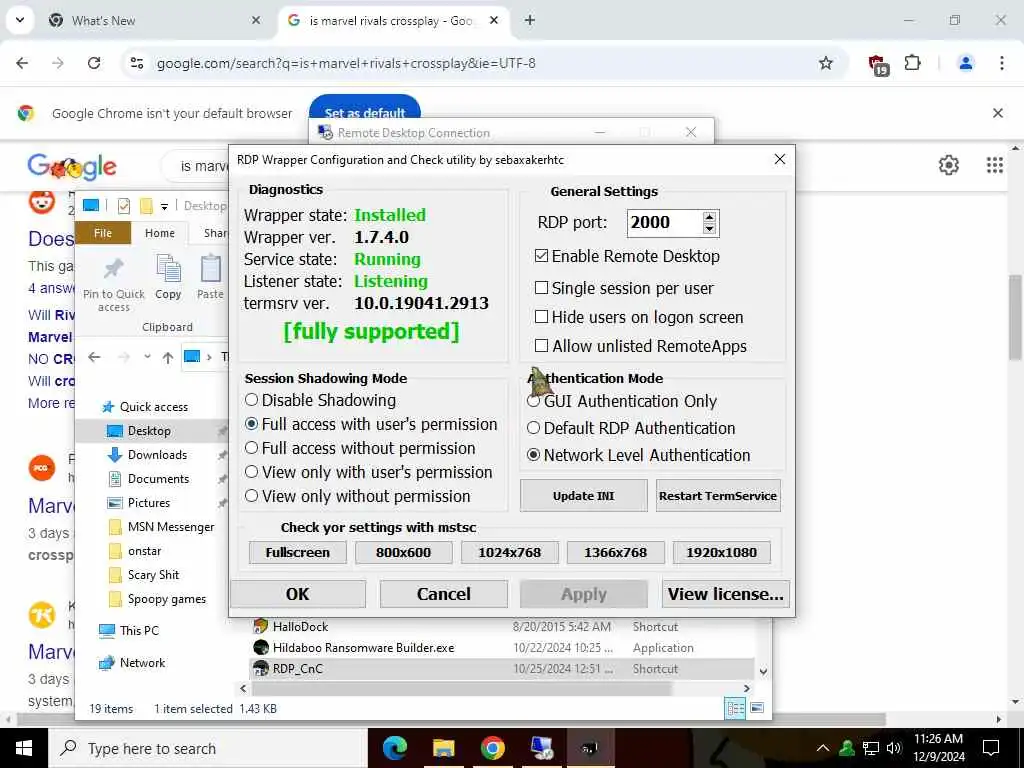
Task: Cancel the RDP Wrapper configuration dialog
Action: point(444,594)
